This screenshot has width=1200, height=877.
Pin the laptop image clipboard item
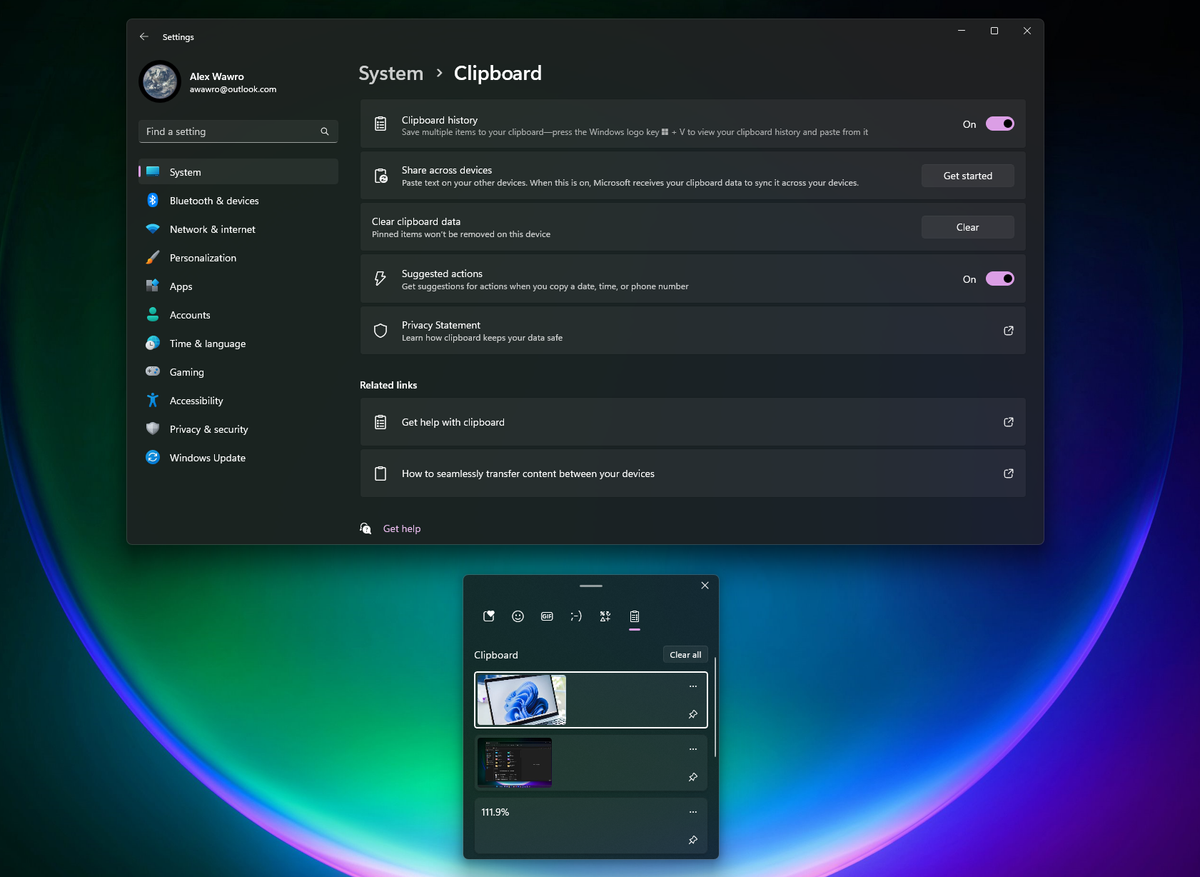[x=693, y=714]
